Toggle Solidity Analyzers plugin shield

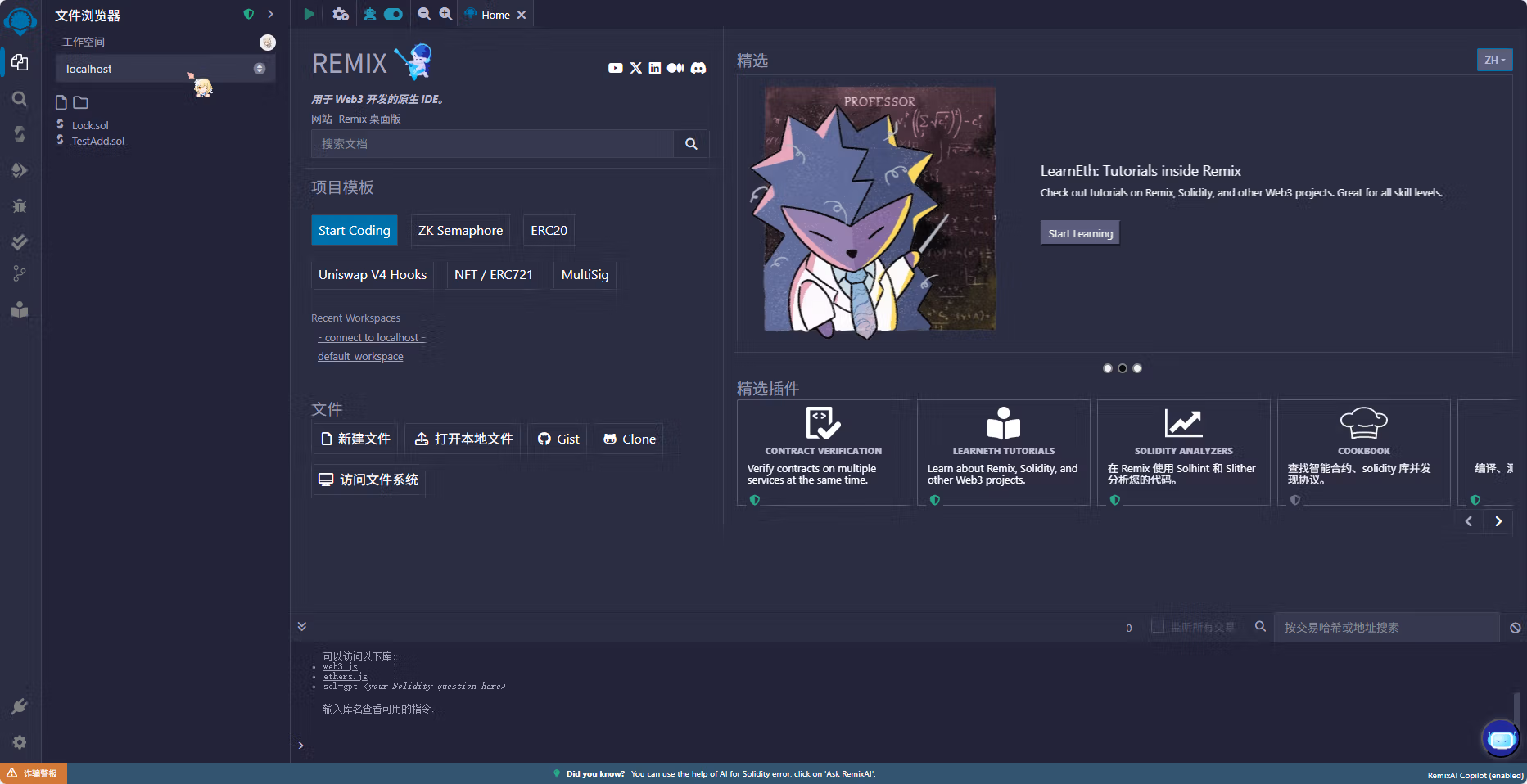click(x=1115, y=500)
